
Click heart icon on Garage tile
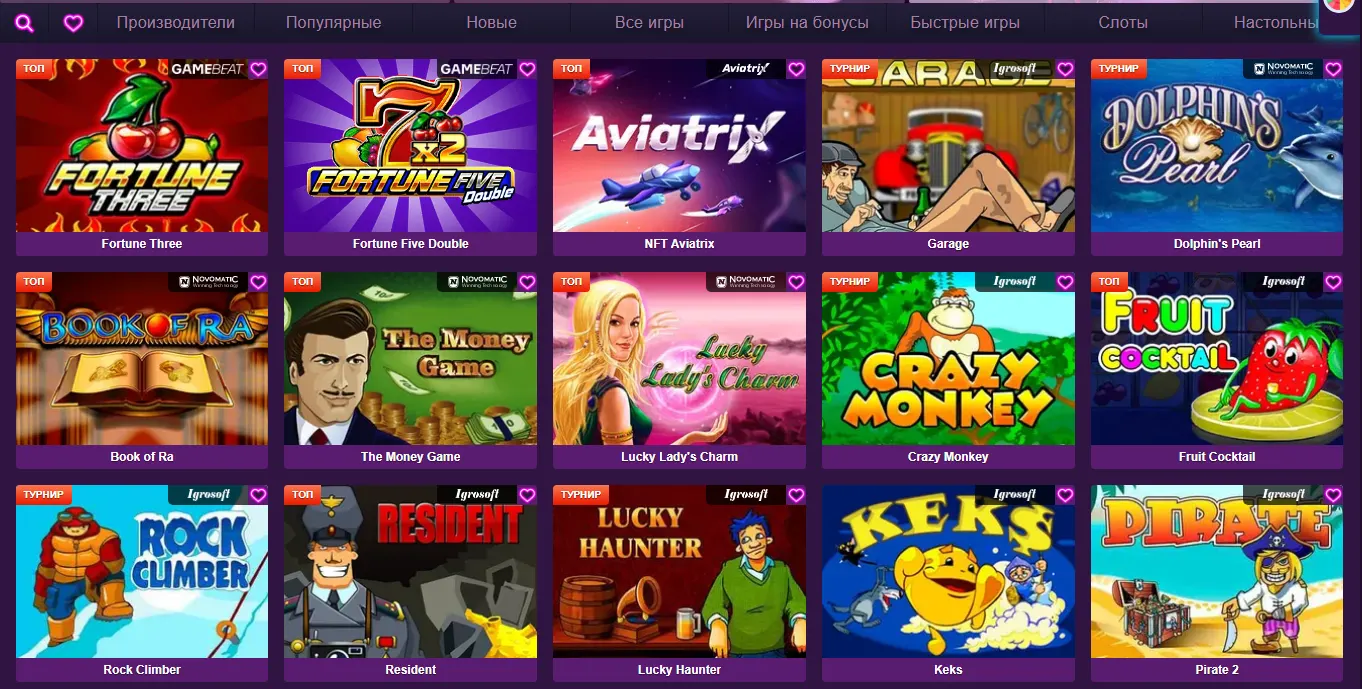pos(1065,69)
